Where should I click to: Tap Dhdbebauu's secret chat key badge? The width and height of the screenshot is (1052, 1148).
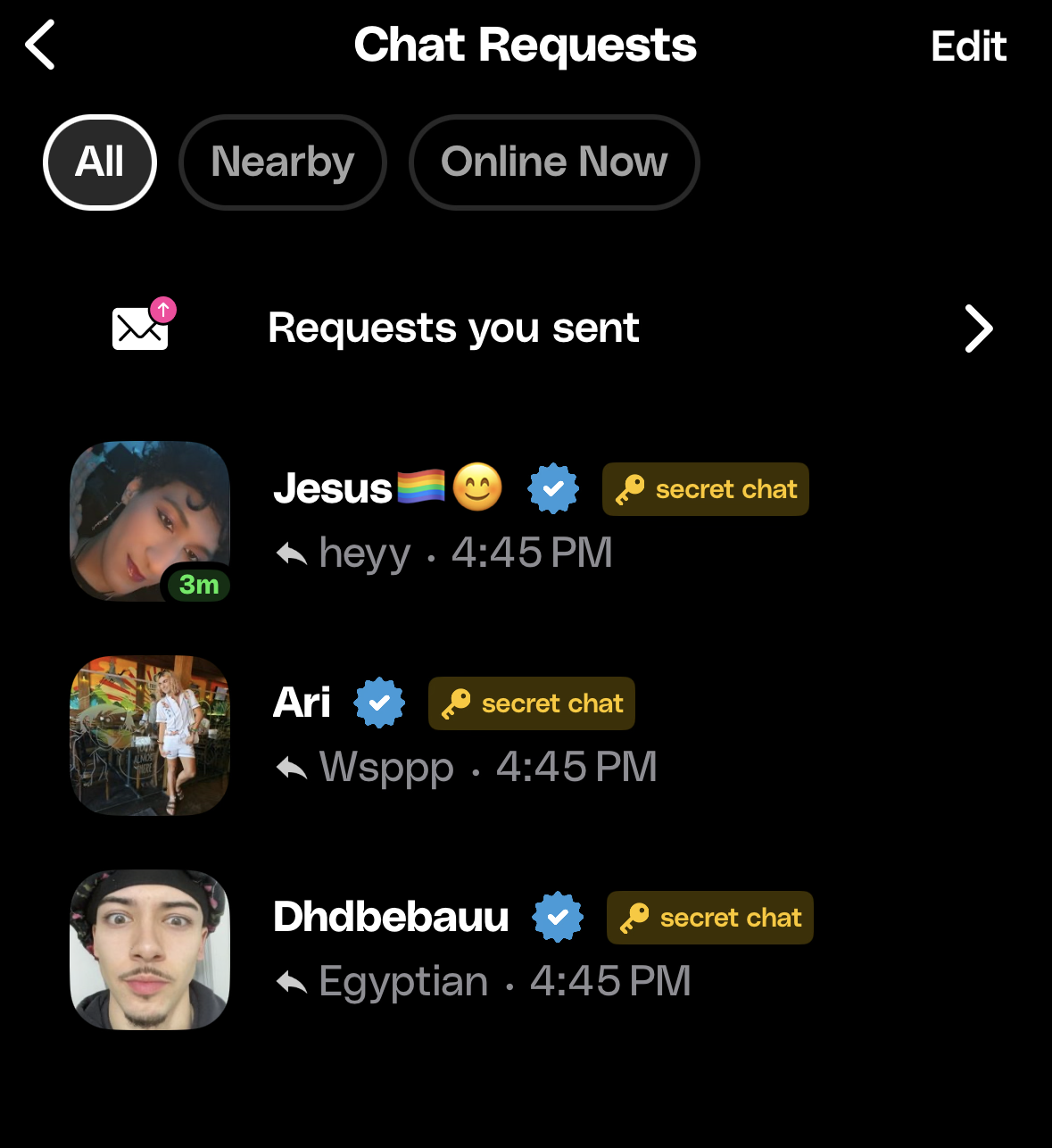(x=710, y=918)
